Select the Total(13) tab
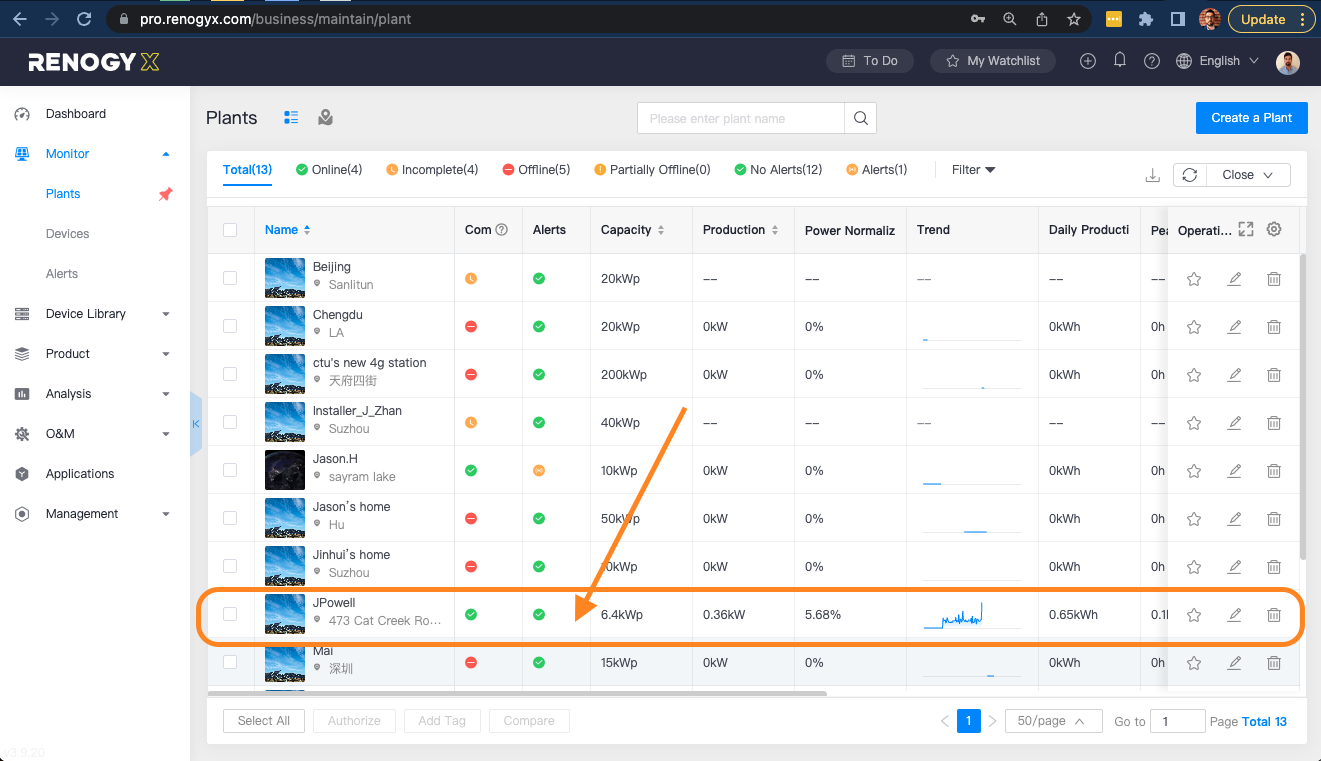 pos(247,170)
